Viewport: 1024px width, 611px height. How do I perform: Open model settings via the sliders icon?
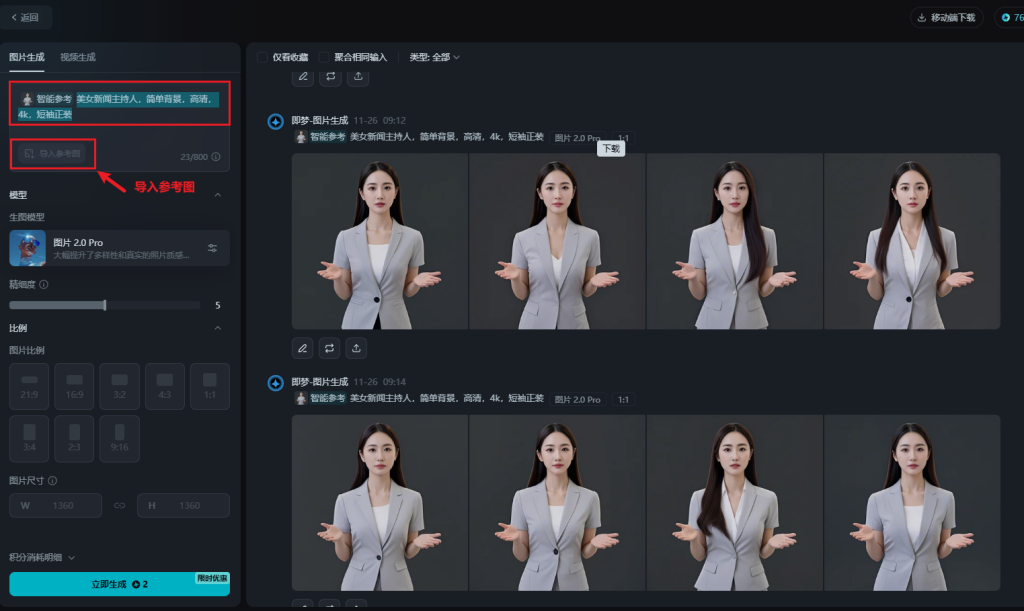(213, 248)
